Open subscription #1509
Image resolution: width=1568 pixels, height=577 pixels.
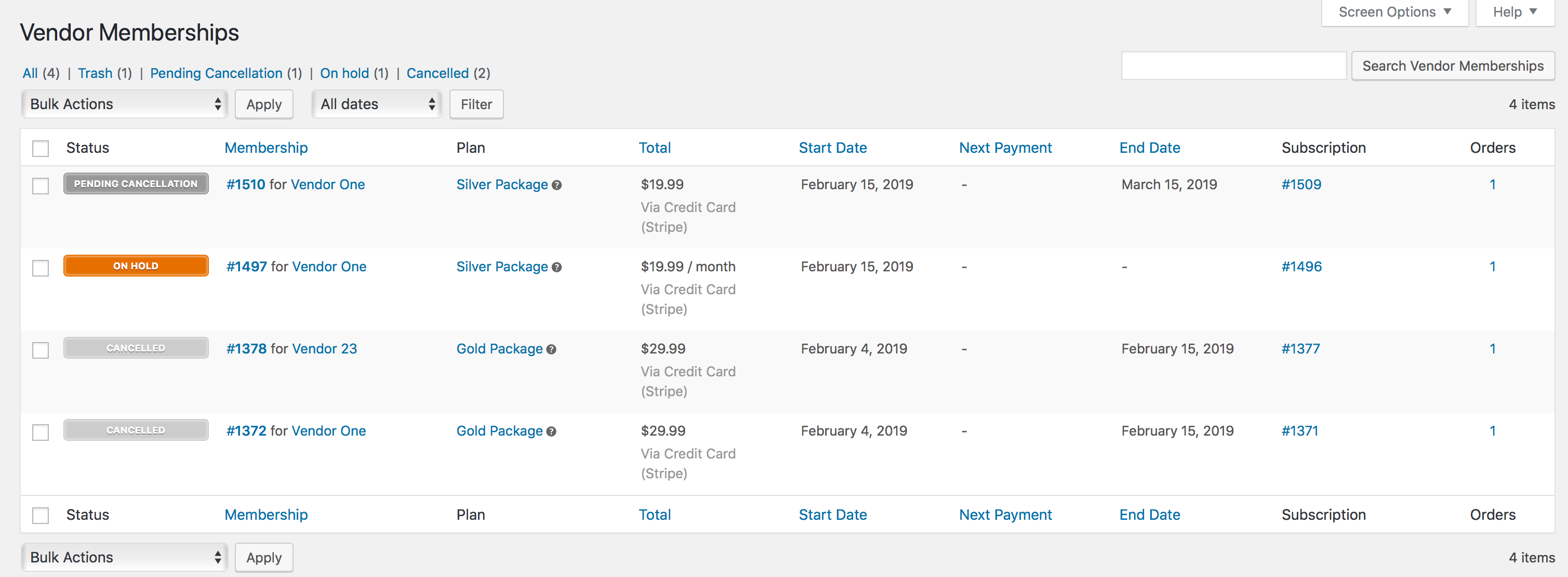coord(1301,185)
